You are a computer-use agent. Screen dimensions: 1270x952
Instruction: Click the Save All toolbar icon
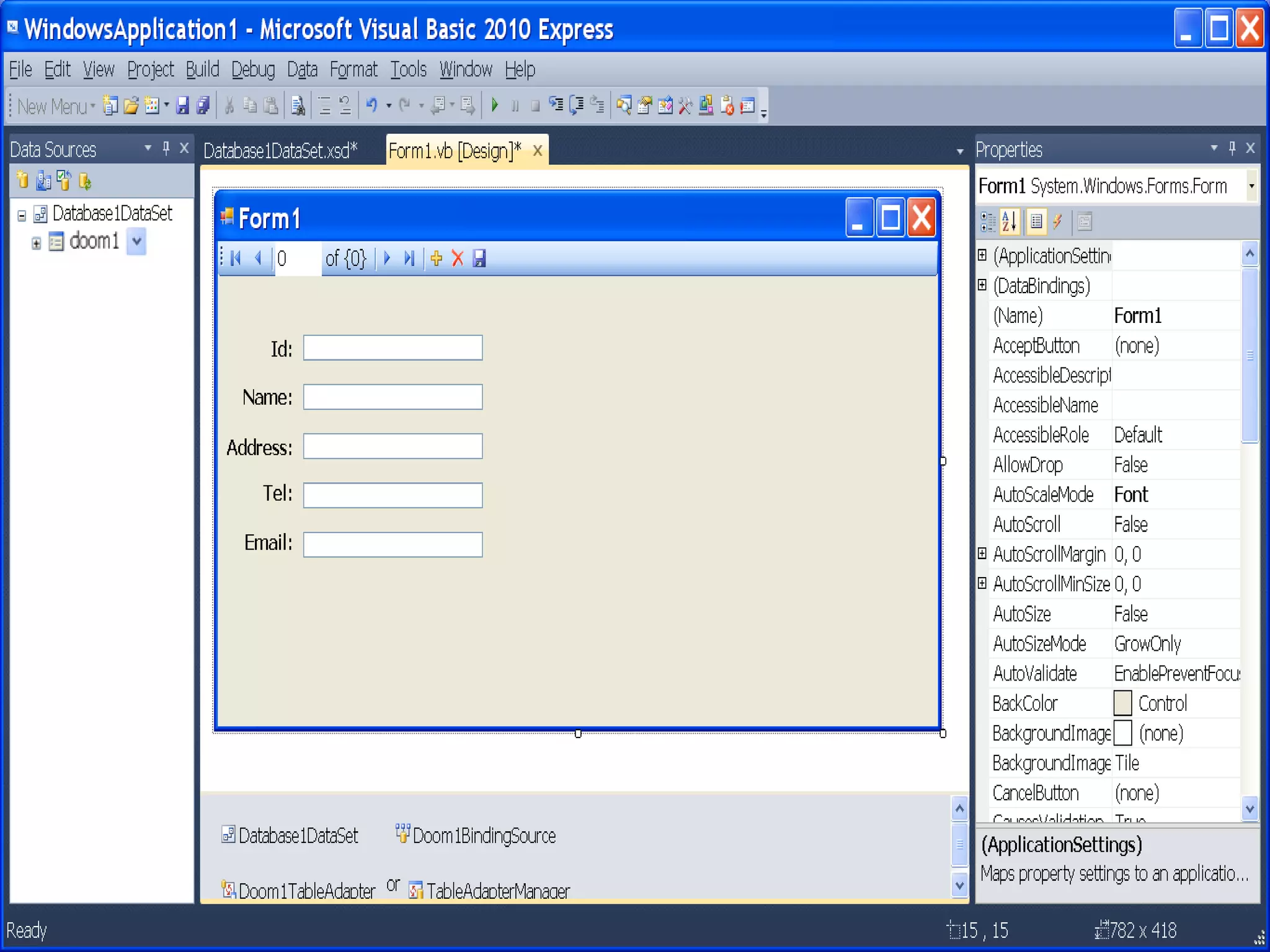click(203, 105)
